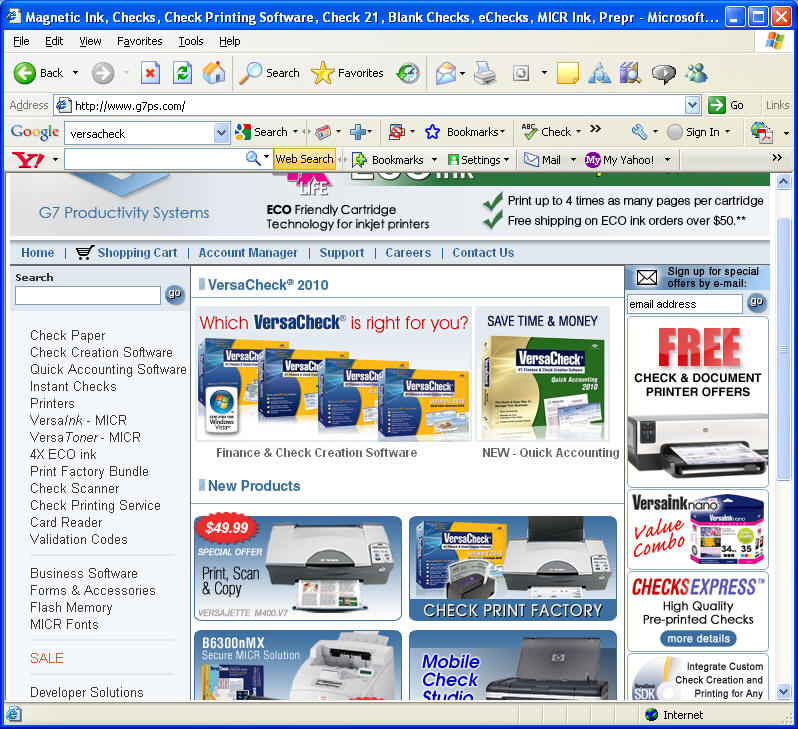Image resolution: width=798 pixels, height=729 pixels.
Task: Open the Back button history dropdown
Action: pyautogui.click(x=75, y=73)
